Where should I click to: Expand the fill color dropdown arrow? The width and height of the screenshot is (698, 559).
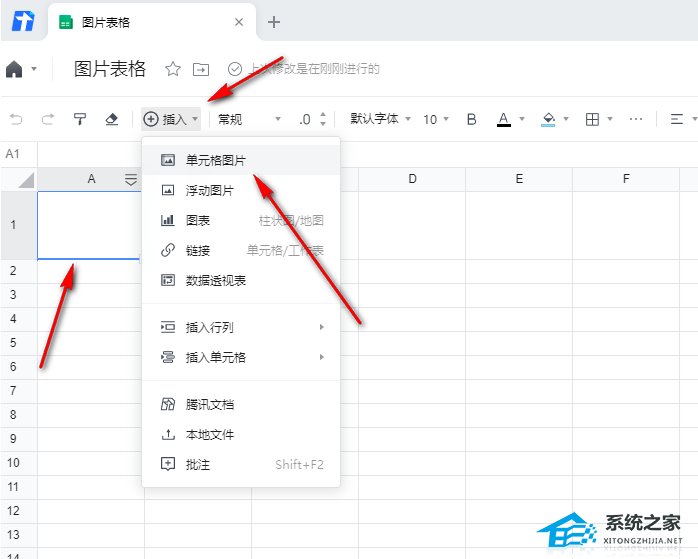(566, 119)
